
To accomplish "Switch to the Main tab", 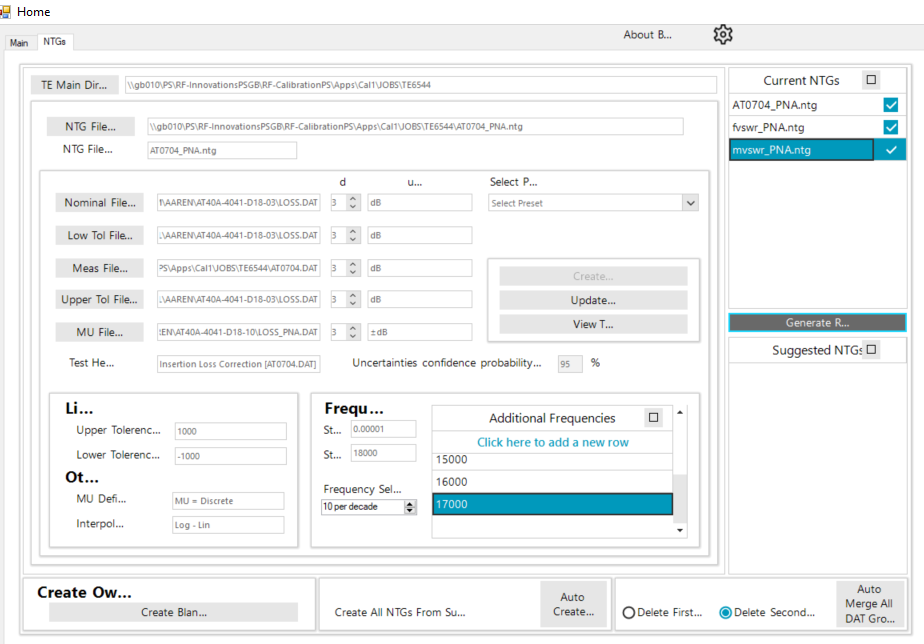I will pos(19,43).
